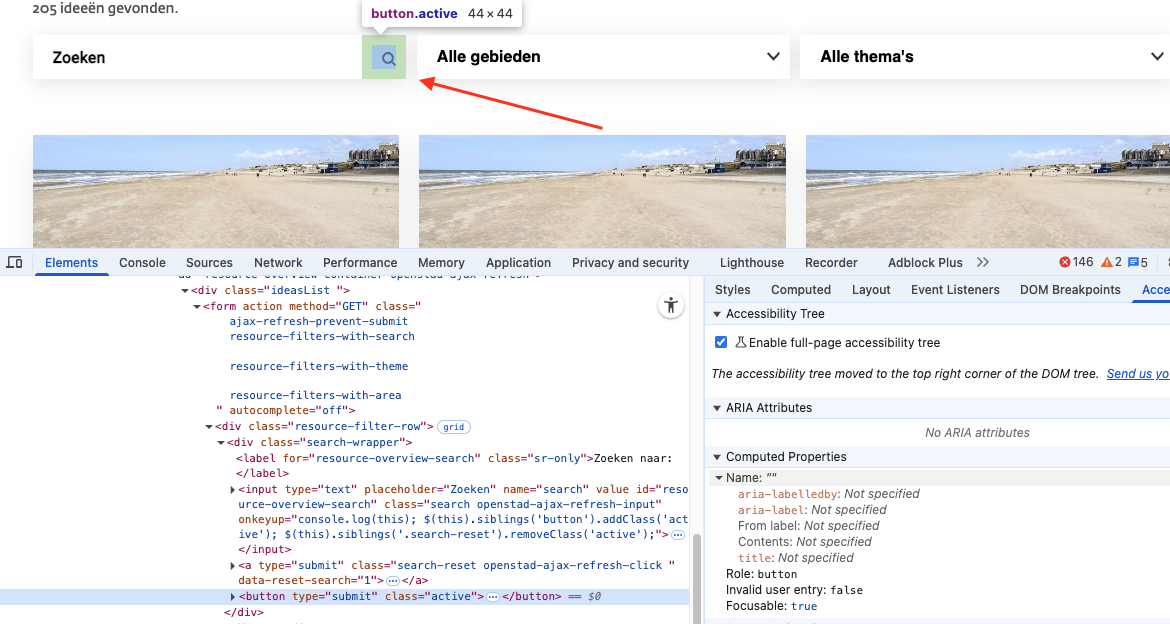Click the grid badge on resource-filter-row
The image size is (1170, 624).
coord(454,426)
